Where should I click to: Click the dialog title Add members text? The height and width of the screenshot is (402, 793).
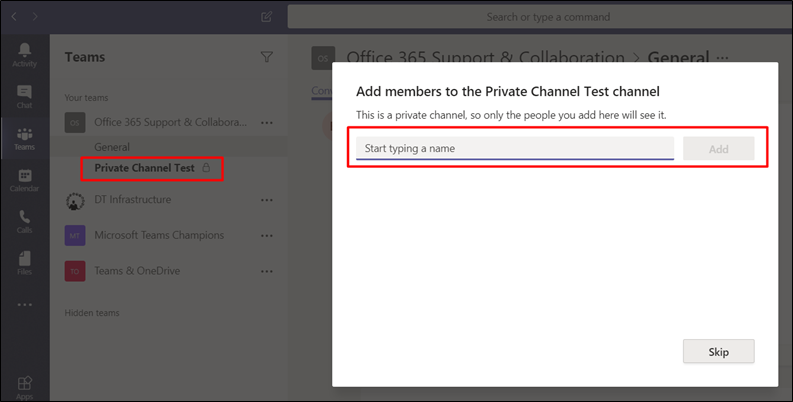tap(508, 92)
